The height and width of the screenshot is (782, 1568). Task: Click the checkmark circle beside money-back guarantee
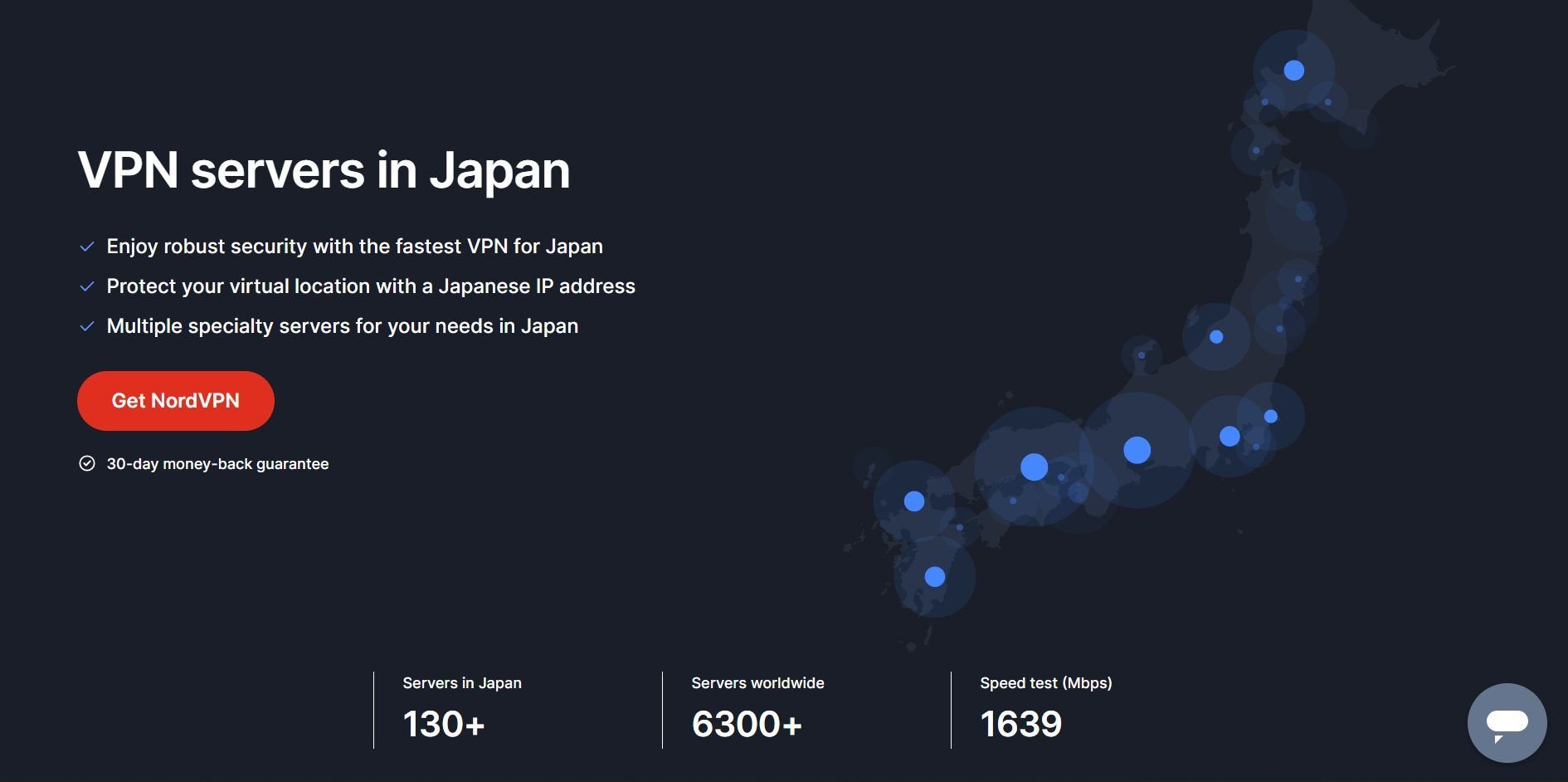coord(87,463)
